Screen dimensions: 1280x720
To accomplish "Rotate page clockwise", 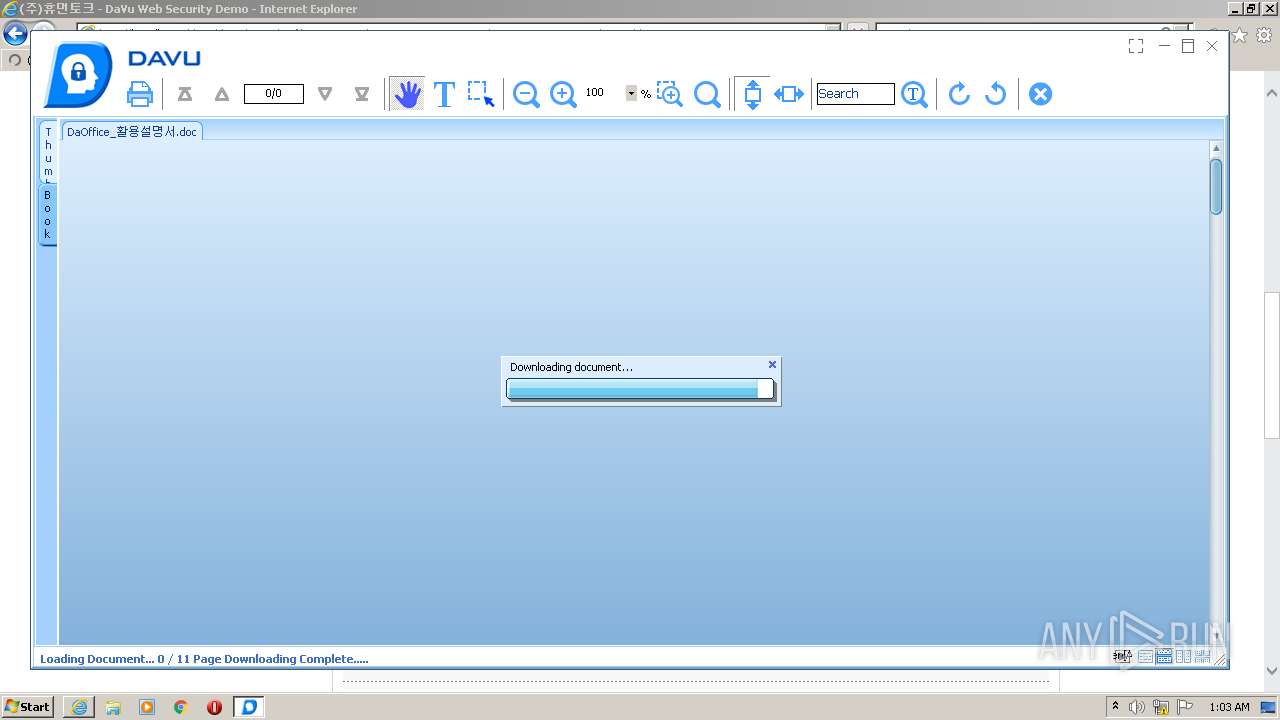I will pos(959,94).
